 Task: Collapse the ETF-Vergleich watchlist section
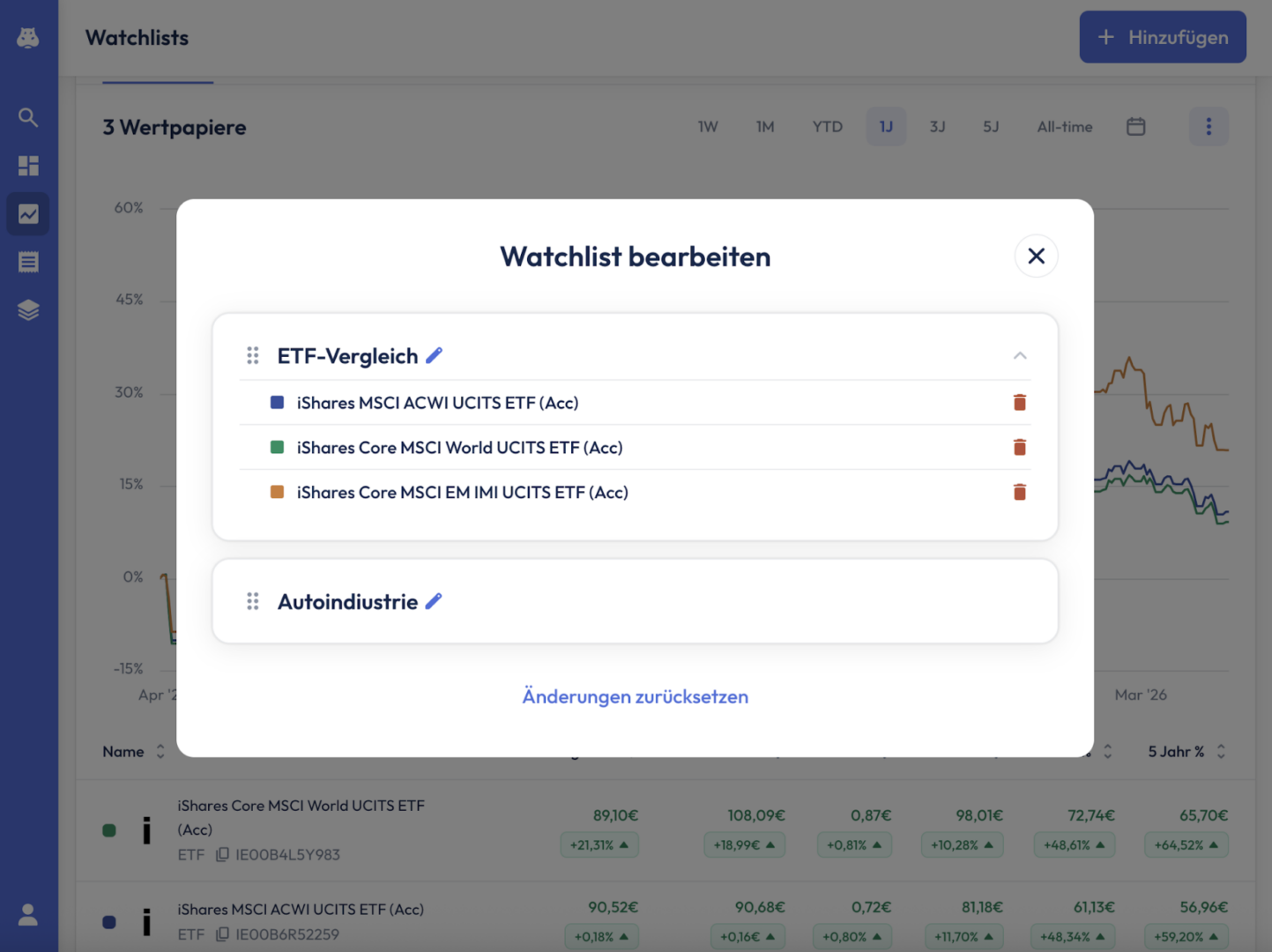click(x=1020, y=356)
